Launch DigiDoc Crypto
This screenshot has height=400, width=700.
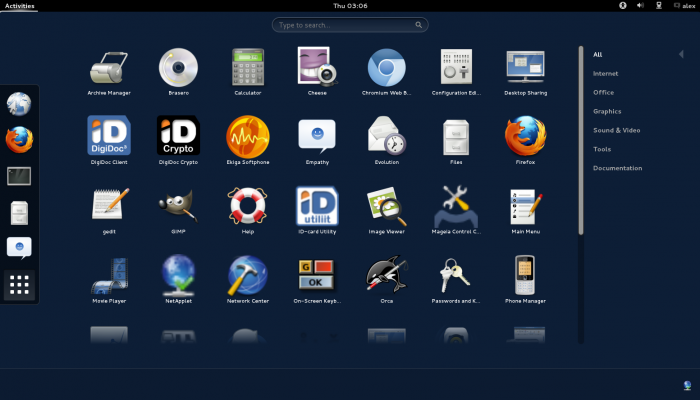coord(179,141)
